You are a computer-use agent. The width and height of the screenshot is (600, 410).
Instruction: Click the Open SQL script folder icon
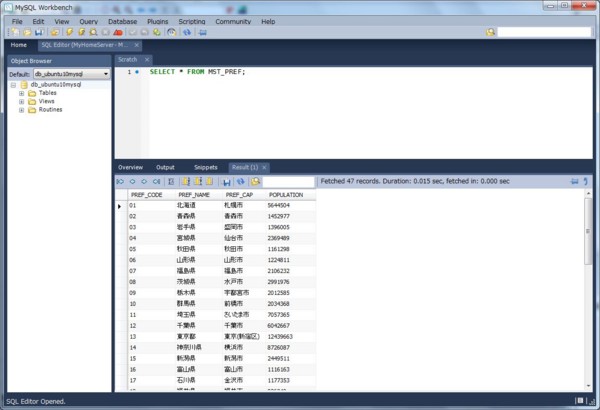tap(27, 33)
